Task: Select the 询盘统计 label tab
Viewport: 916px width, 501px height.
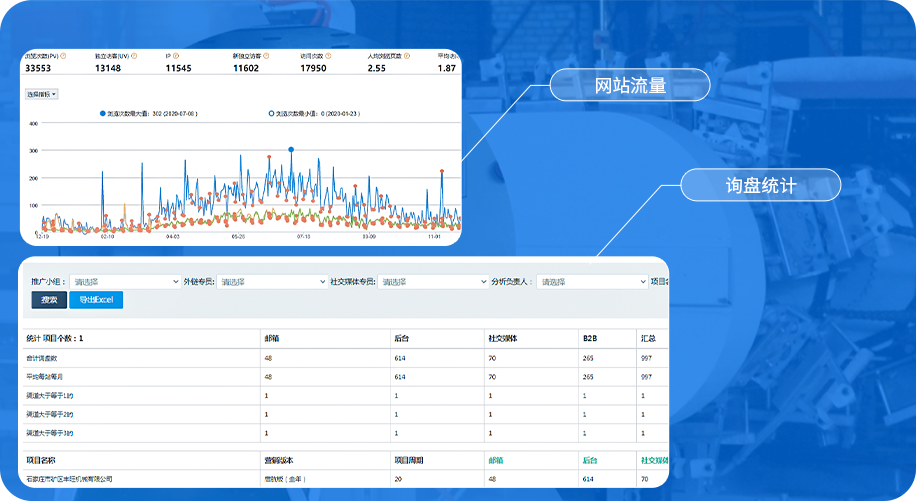Action: 761,185
